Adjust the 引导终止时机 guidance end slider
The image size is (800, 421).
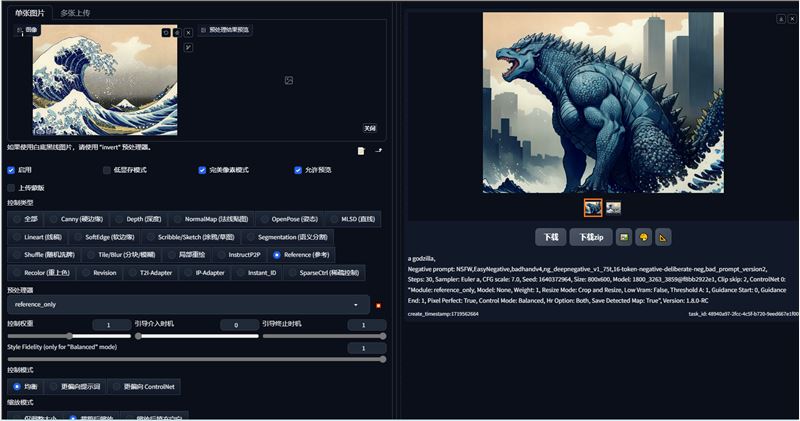pos(324,336)
